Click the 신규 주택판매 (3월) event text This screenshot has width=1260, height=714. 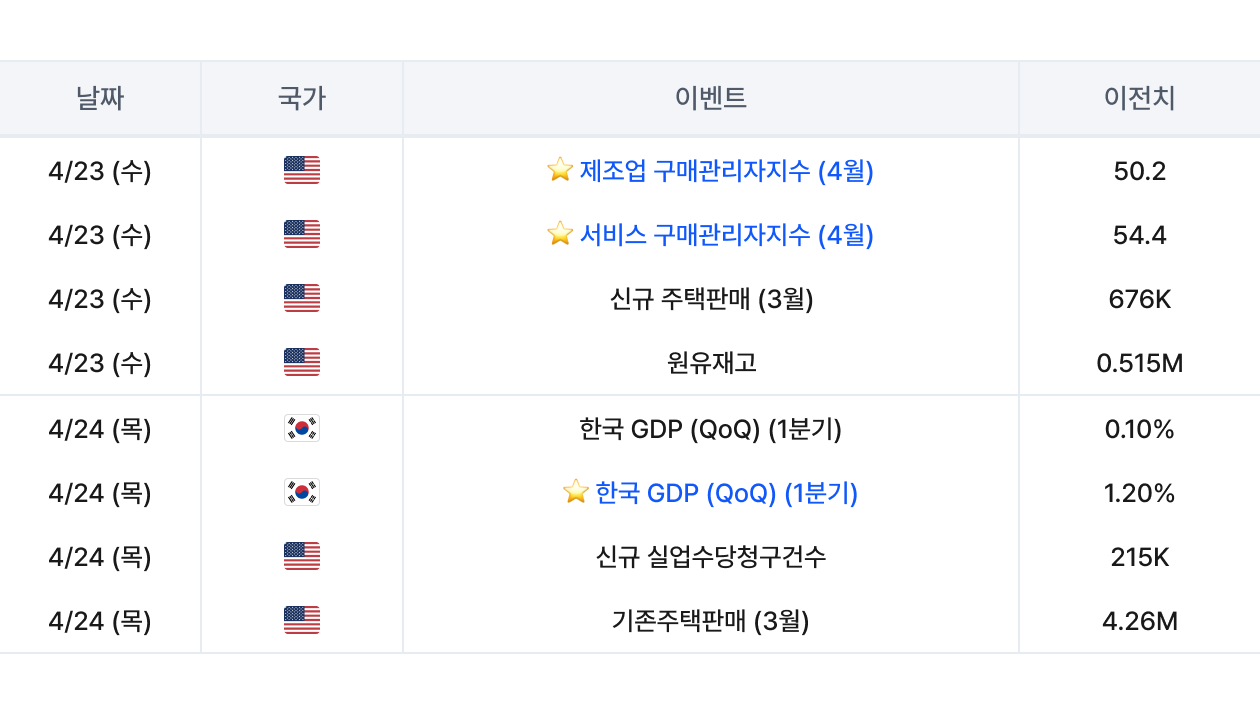[x=711, y=299]
